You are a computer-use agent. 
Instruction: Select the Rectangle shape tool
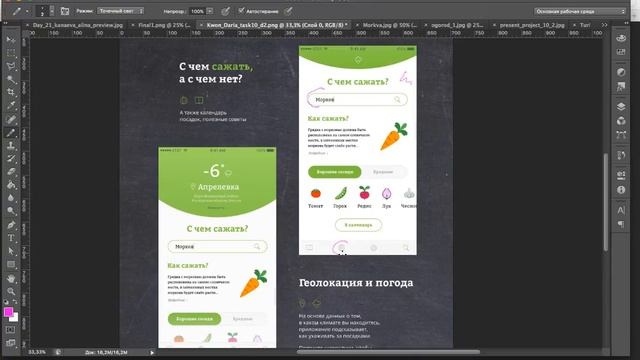(x=11, y=264)
